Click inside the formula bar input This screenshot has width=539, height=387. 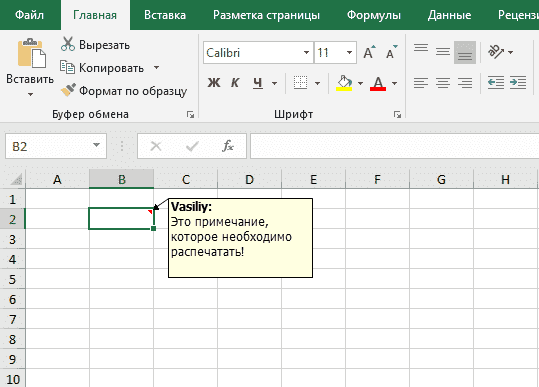coord(395,146)
